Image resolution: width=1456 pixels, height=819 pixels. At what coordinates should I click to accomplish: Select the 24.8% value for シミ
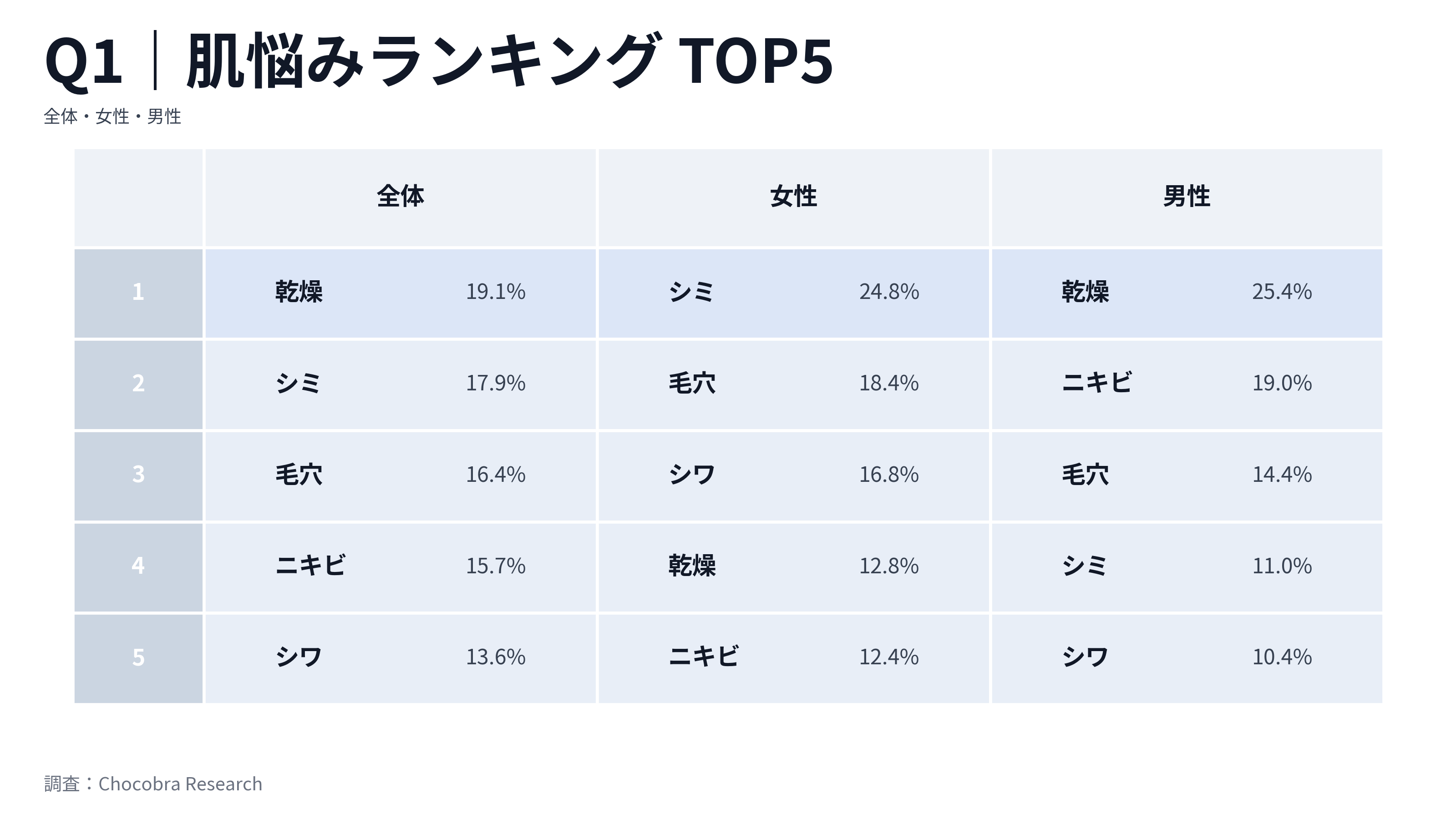point(888,292)
